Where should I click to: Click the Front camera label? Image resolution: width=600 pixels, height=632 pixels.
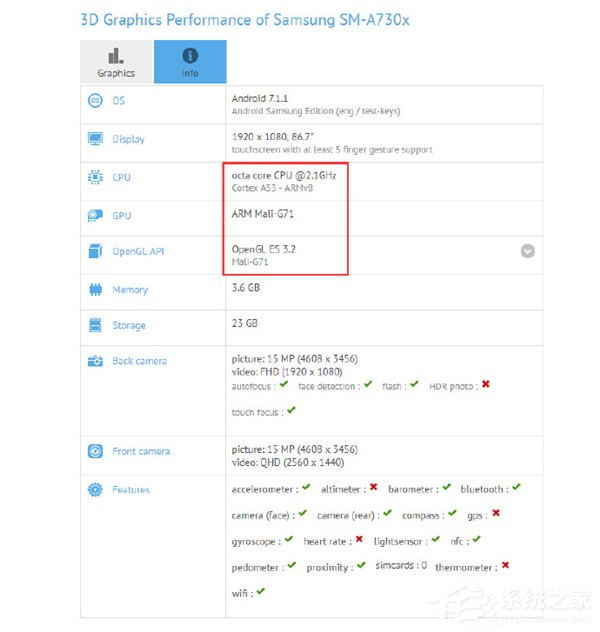(x=141, y=451)
